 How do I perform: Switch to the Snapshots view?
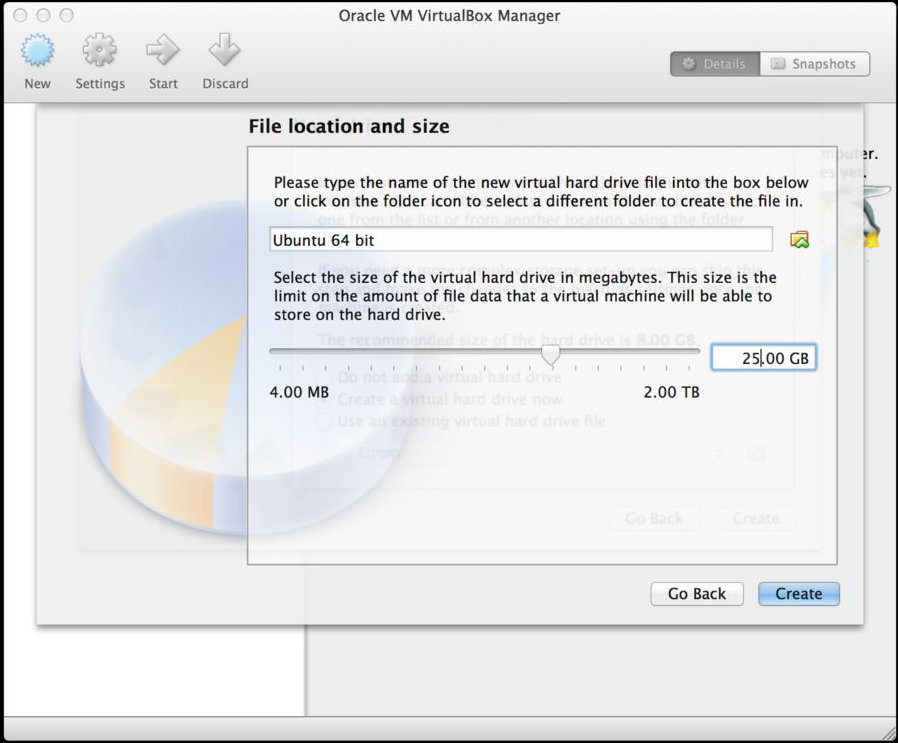click(814, 64)
